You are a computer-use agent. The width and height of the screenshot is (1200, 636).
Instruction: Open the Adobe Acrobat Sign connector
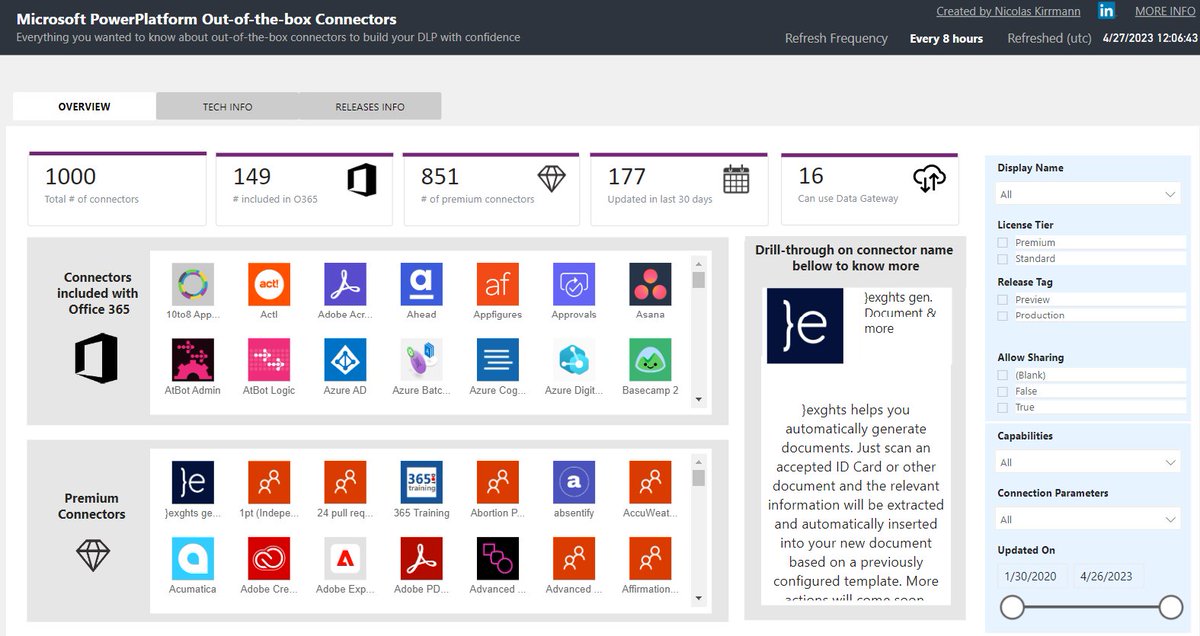(345, 284)
